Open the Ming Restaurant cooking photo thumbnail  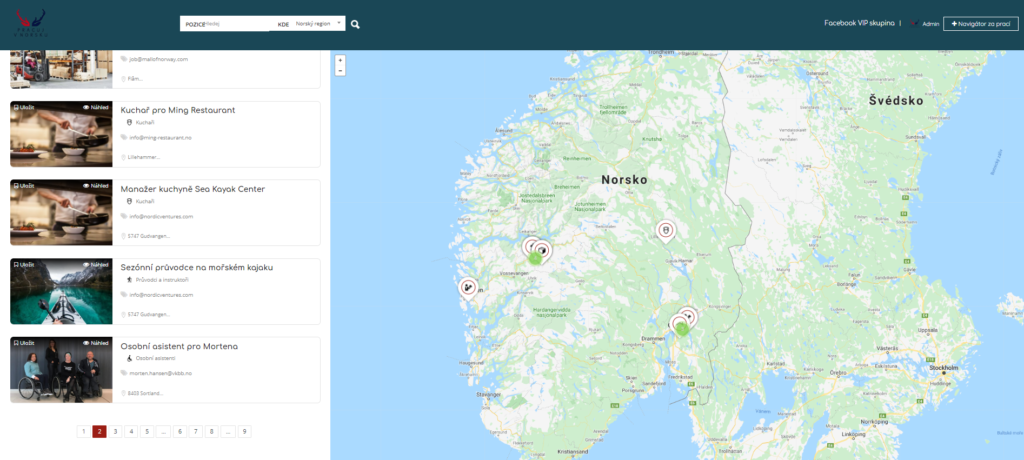click(x=61, y=134)
